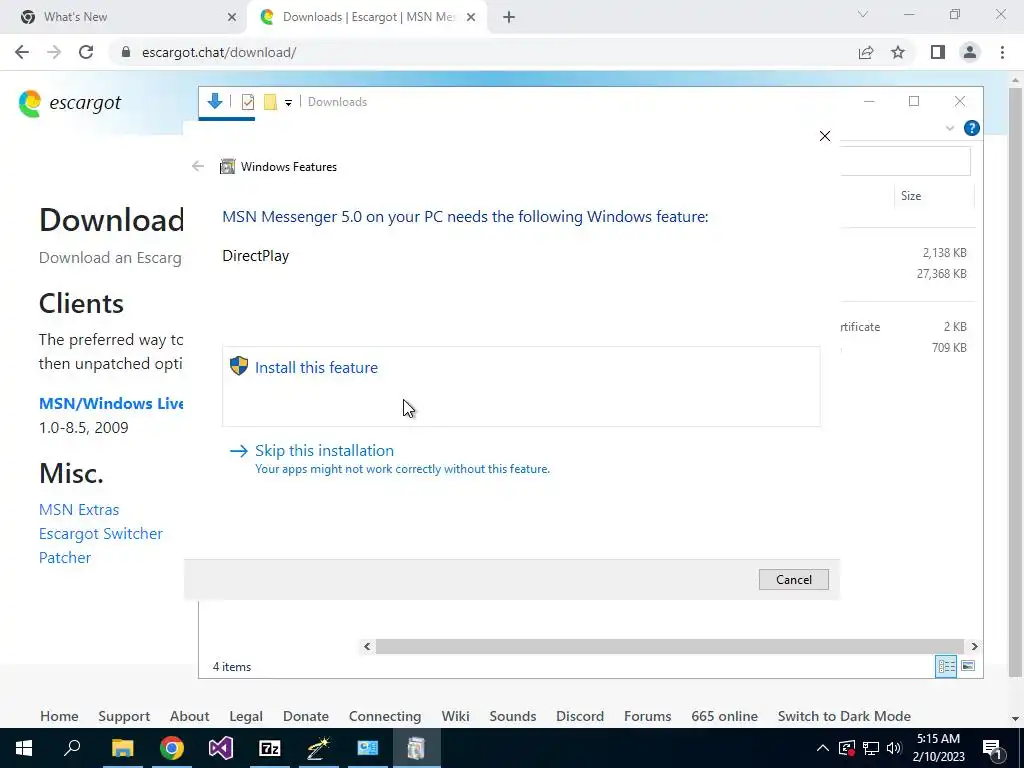The height and width of the screenshot is (768, 1024).
Task: Click the Windows Features title icon
Action: pos(227,167)
